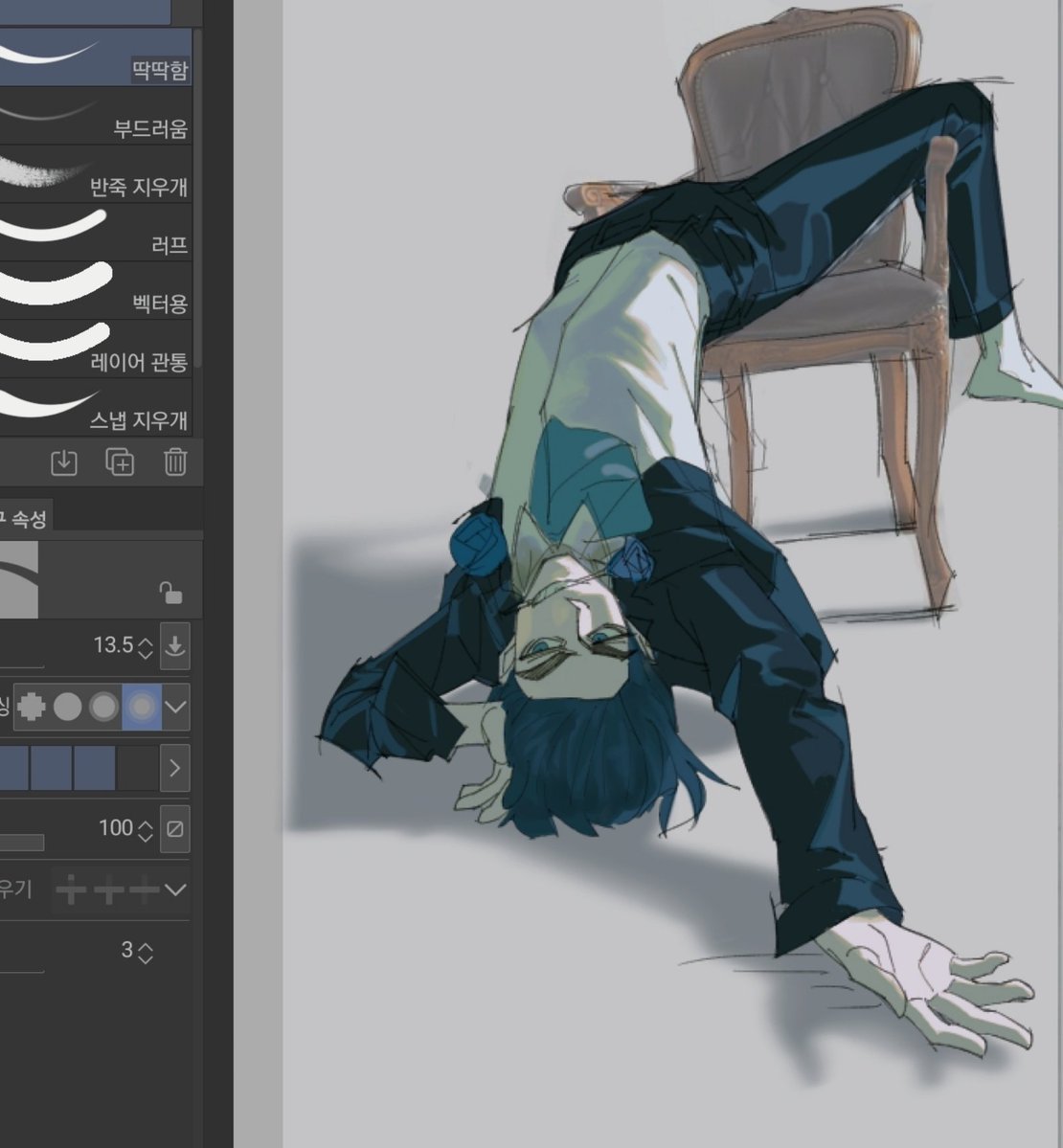Open the 도구 속성 tab

(25, 518)
